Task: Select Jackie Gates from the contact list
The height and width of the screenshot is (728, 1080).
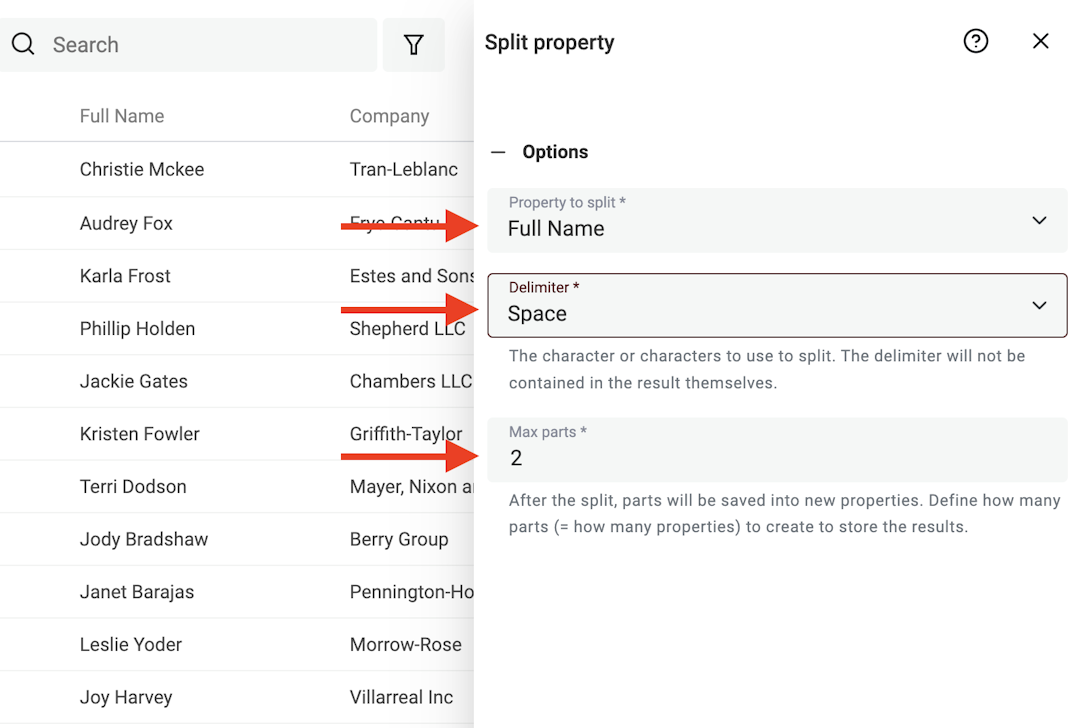Action: click(x=133, y=381)
